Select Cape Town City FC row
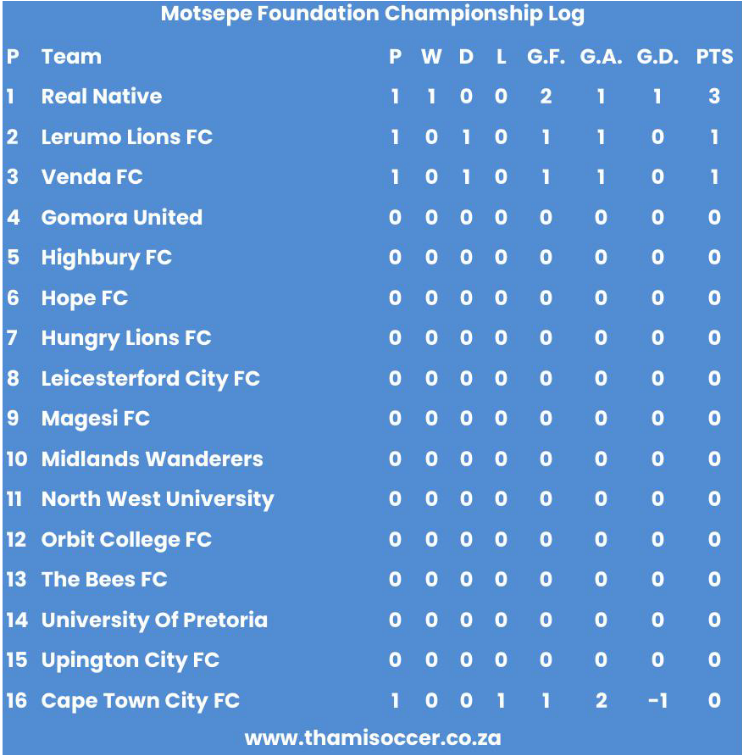Screen dimensions: 743x756 pos(371,700)
